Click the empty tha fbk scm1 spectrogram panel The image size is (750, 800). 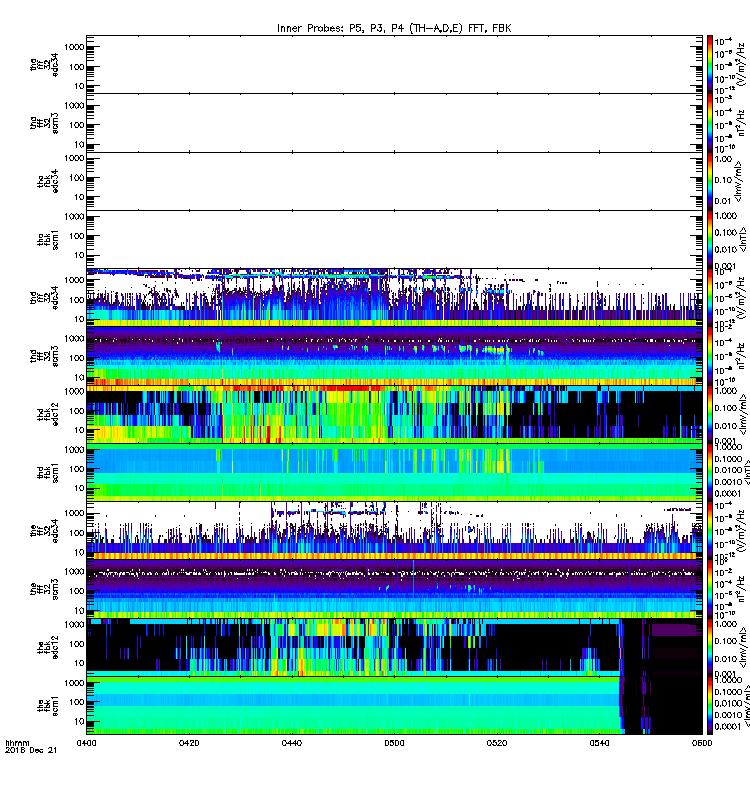coord(394,240)
